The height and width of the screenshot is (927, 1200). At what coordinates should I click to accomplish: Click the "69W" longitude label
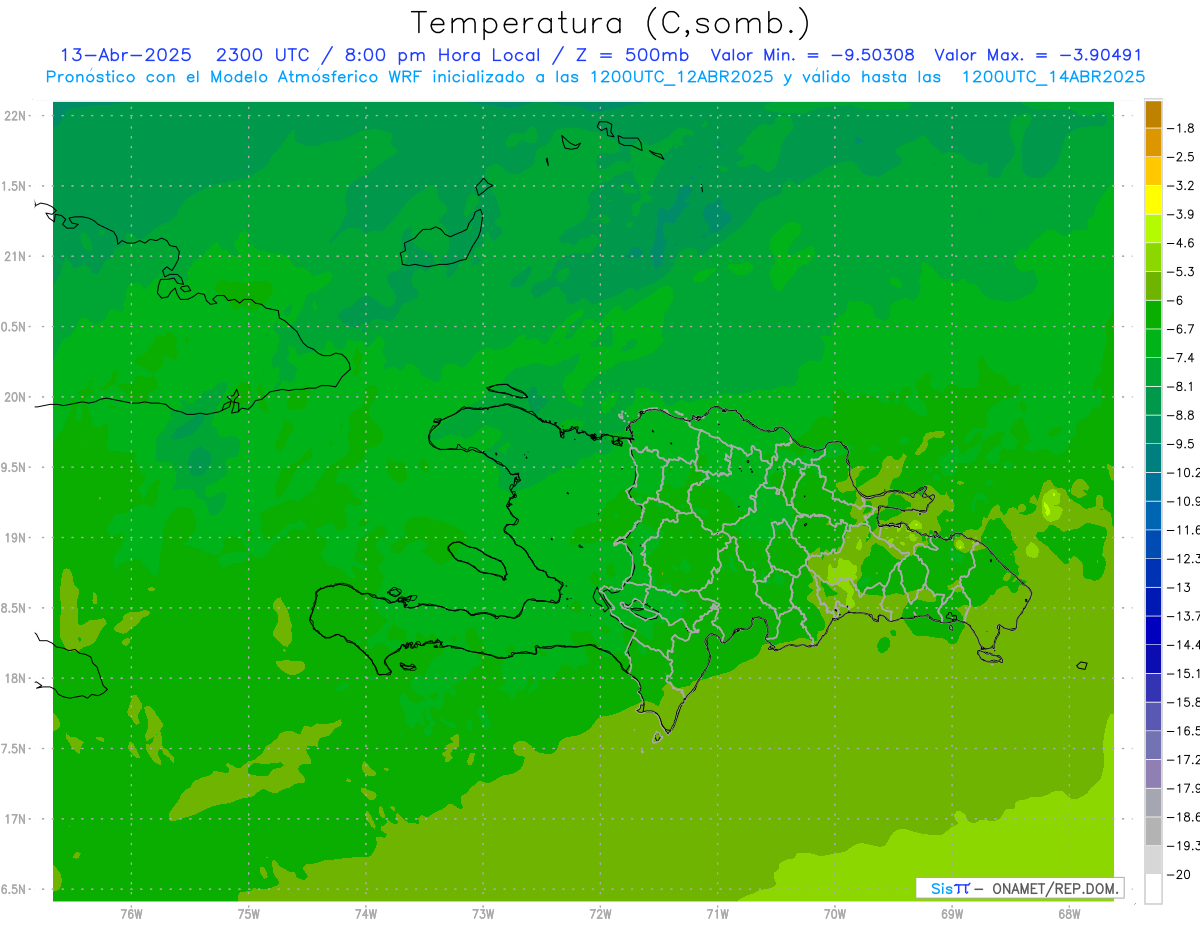[952, 914]
